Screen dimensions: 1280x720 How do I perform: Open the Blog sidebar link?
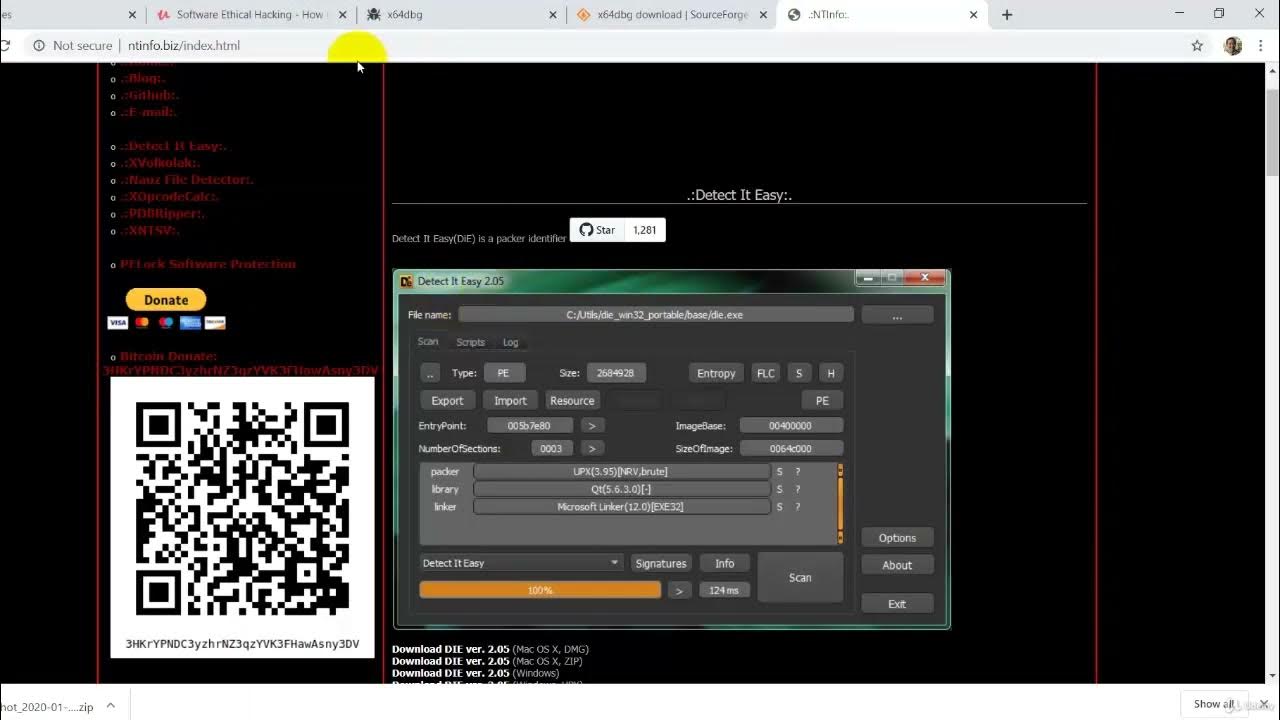click(143, 78)
